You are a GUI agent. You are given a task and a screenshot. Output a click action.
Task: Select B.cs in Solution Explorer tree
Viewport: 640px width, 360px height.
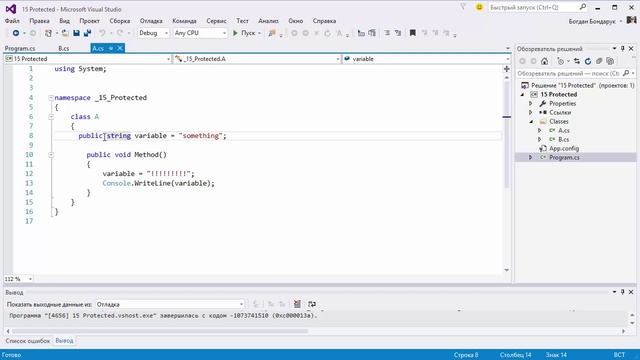(x=564, y=140)
